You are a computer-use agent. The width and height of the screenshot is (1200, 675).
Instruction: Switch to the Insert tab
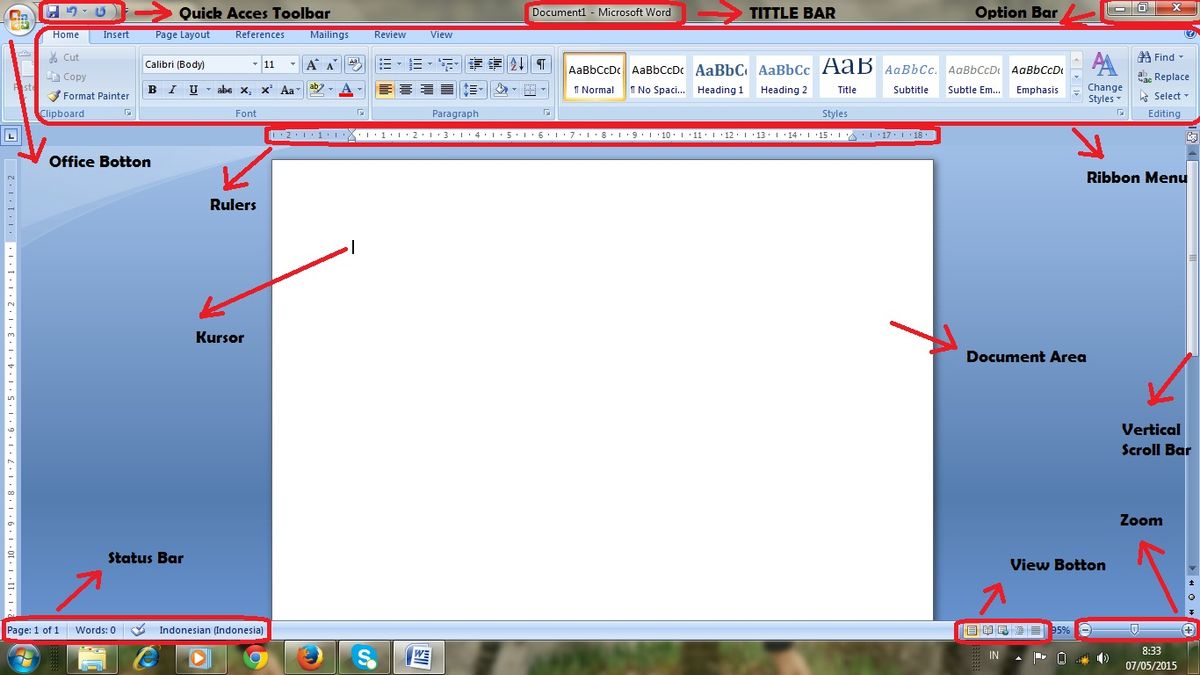coord(116,35)
